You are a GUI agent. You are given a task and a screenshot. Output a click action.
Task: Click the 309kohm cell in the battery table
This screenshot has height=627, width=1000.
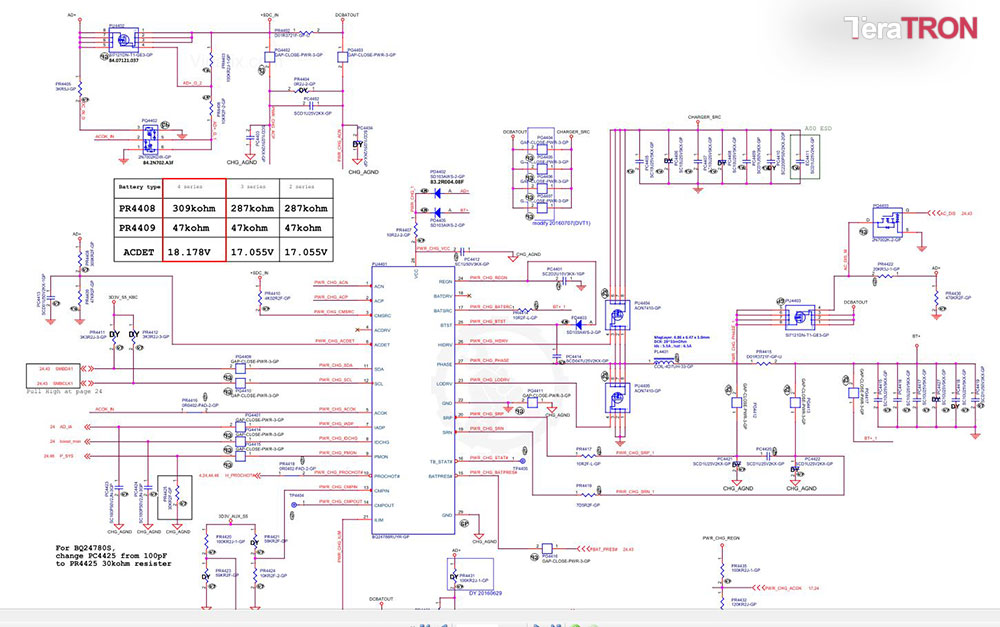tap(194, 208)
